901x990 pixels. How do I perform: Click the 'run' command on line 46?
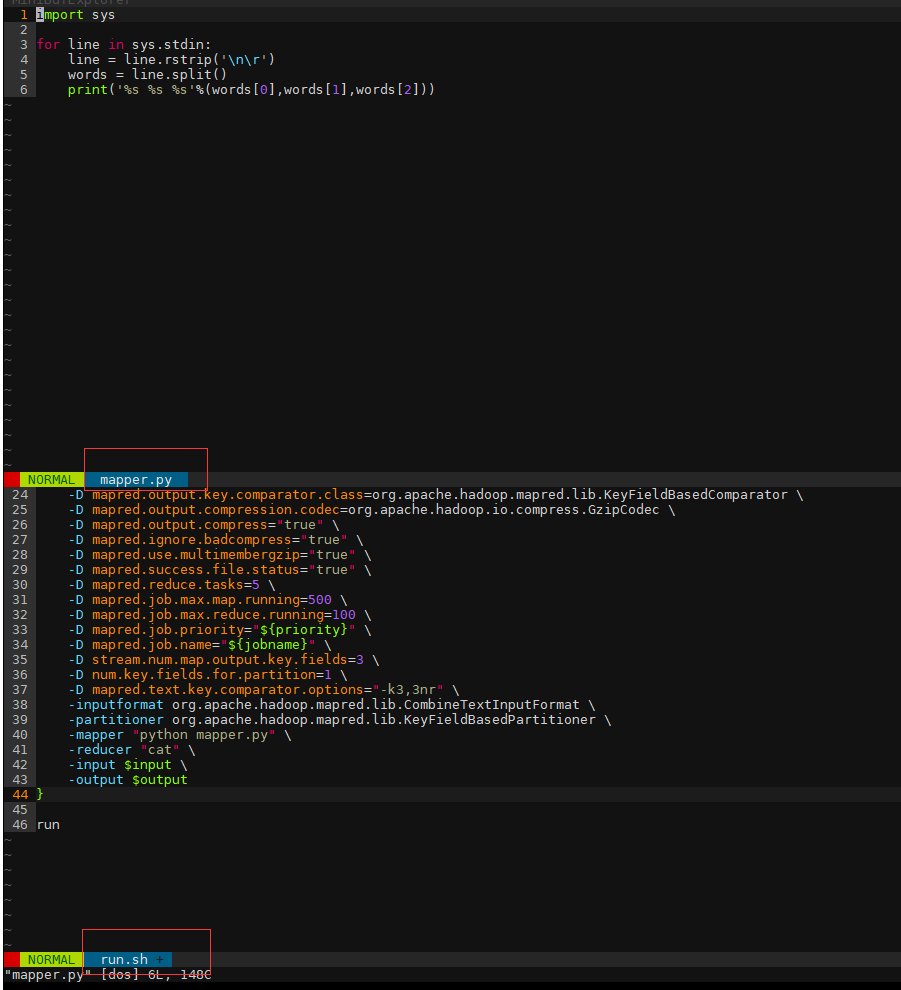(x=48, y=825)
